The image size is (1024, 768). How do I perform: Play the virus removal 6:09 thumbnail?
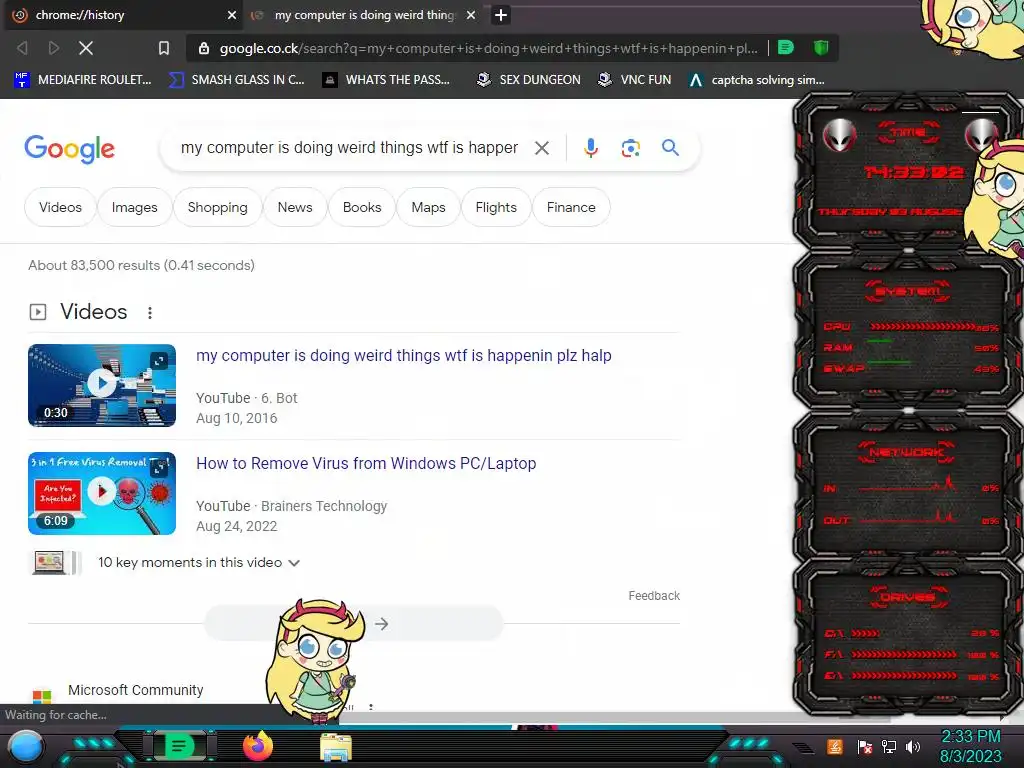point(102,493)
